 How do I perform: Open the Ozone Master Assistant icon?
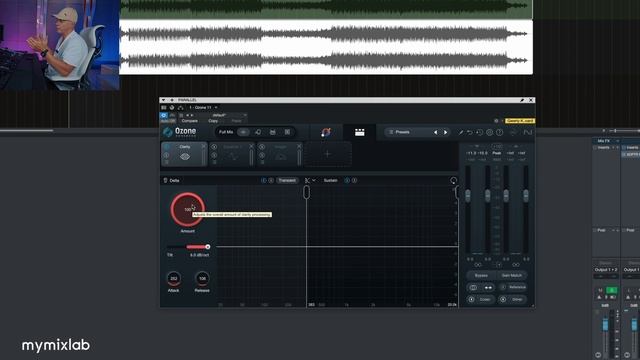click(x=326, y=132)
